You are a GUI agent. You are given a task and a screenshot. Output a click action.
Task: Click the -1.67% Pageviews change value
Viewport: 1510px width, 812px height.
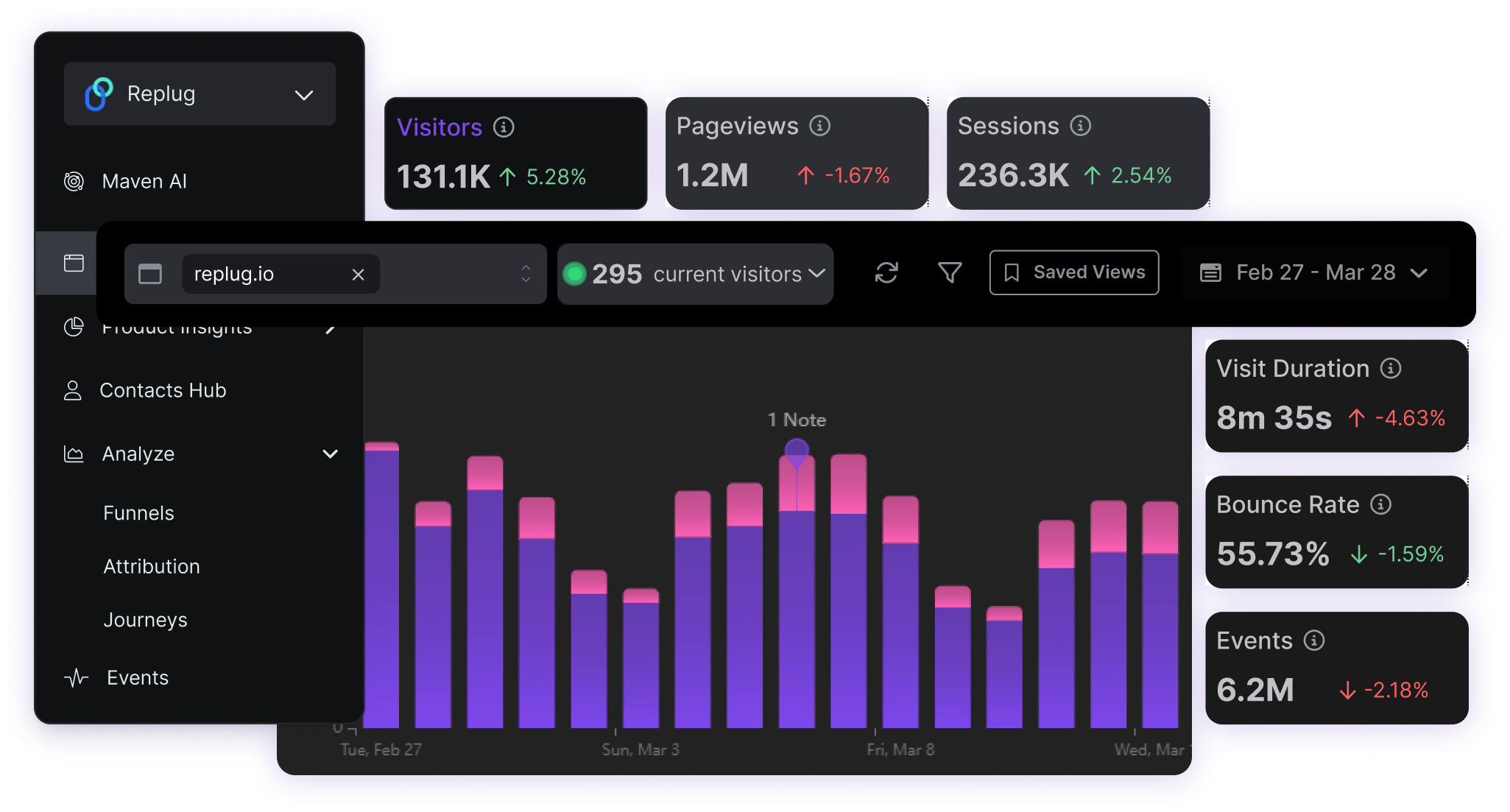click(858, 175)
